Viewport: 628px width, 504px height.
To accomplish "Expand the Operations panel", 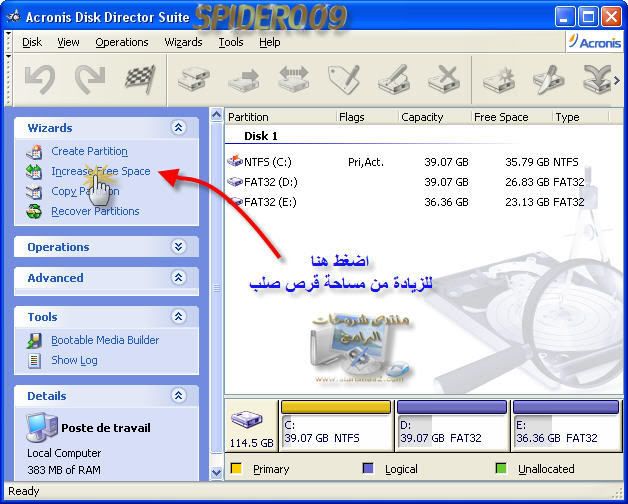I will (178, 246).
